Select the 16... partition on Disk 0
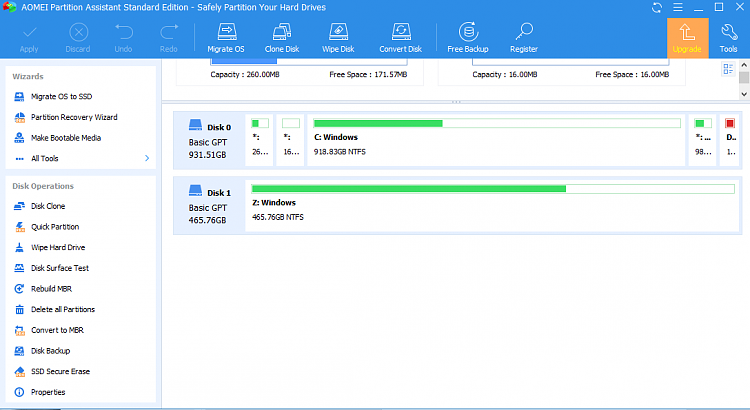The height and width of the screenshot is (410, 750). 290,140
